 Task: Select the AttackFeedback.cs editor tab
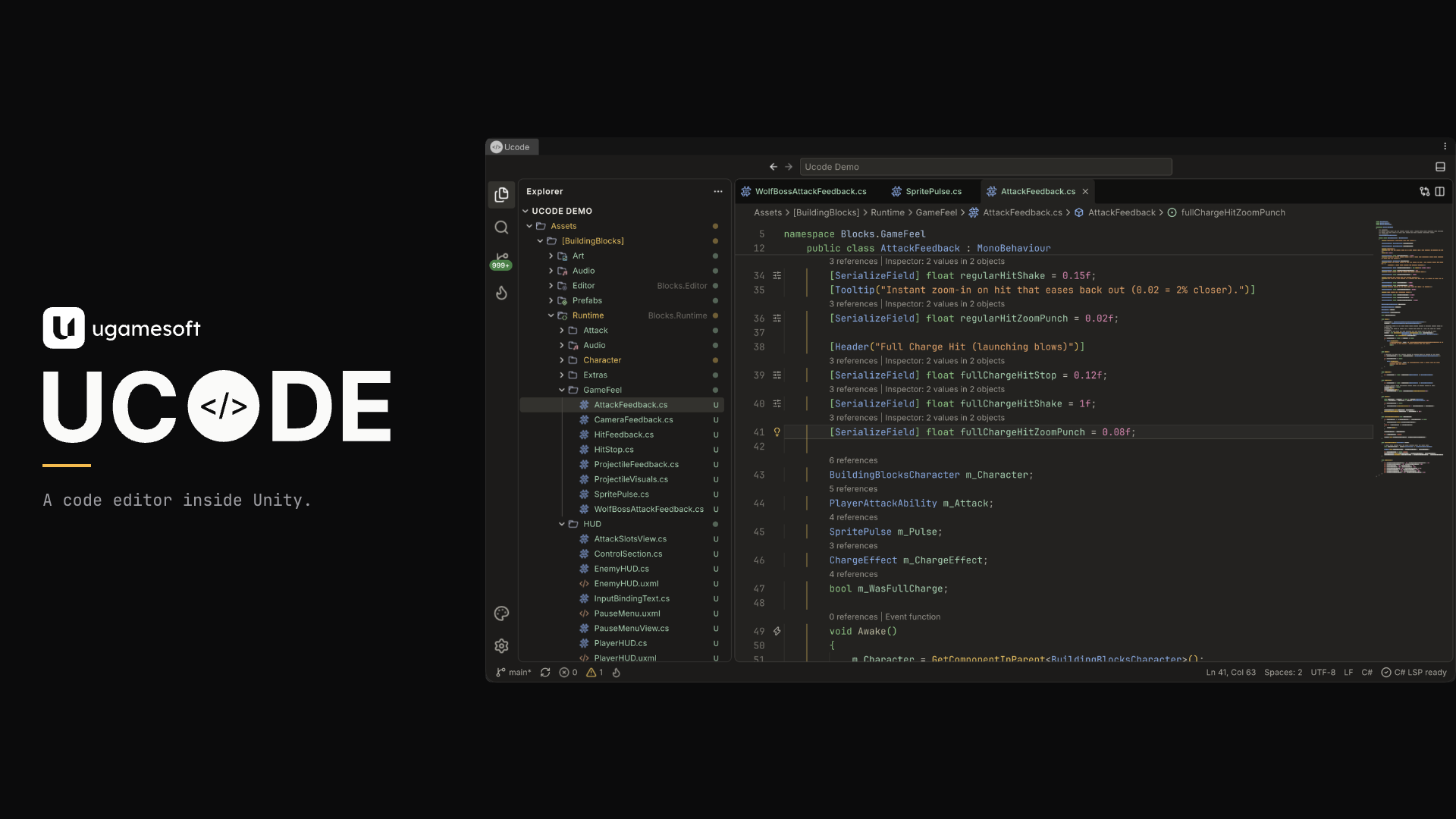click(x=1037, y=192)
